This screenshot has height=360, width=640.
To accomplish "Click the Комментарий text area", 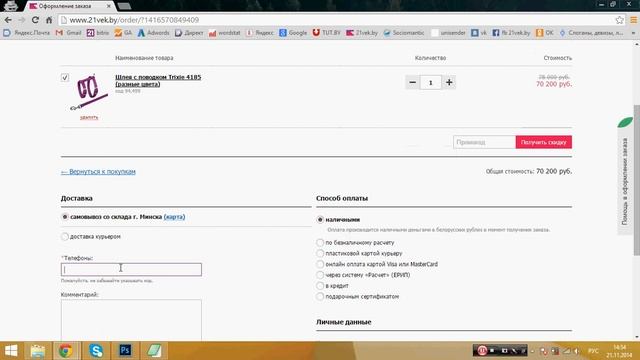I will [131, 320].
